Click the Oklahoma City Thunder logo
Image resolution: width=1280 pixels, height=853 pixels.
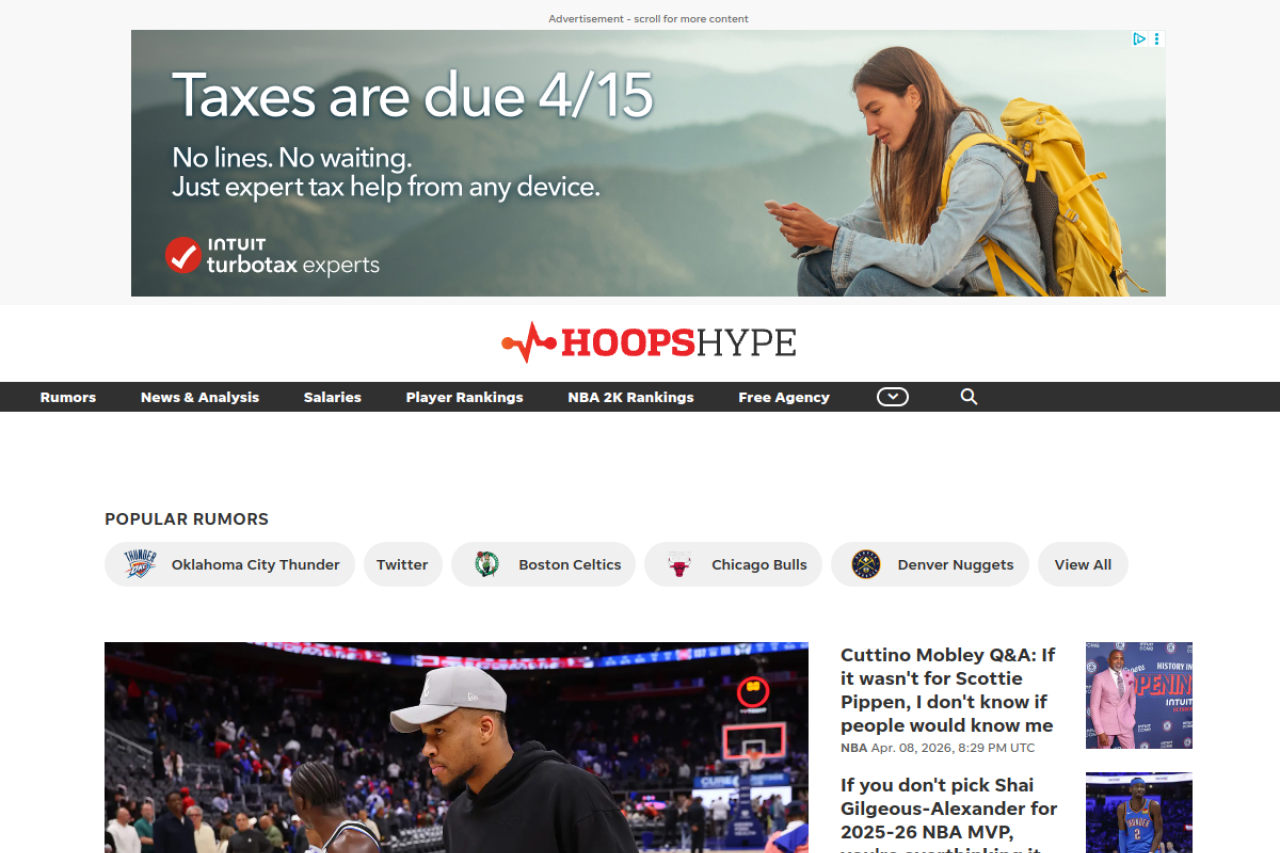(x=140, y=564)
